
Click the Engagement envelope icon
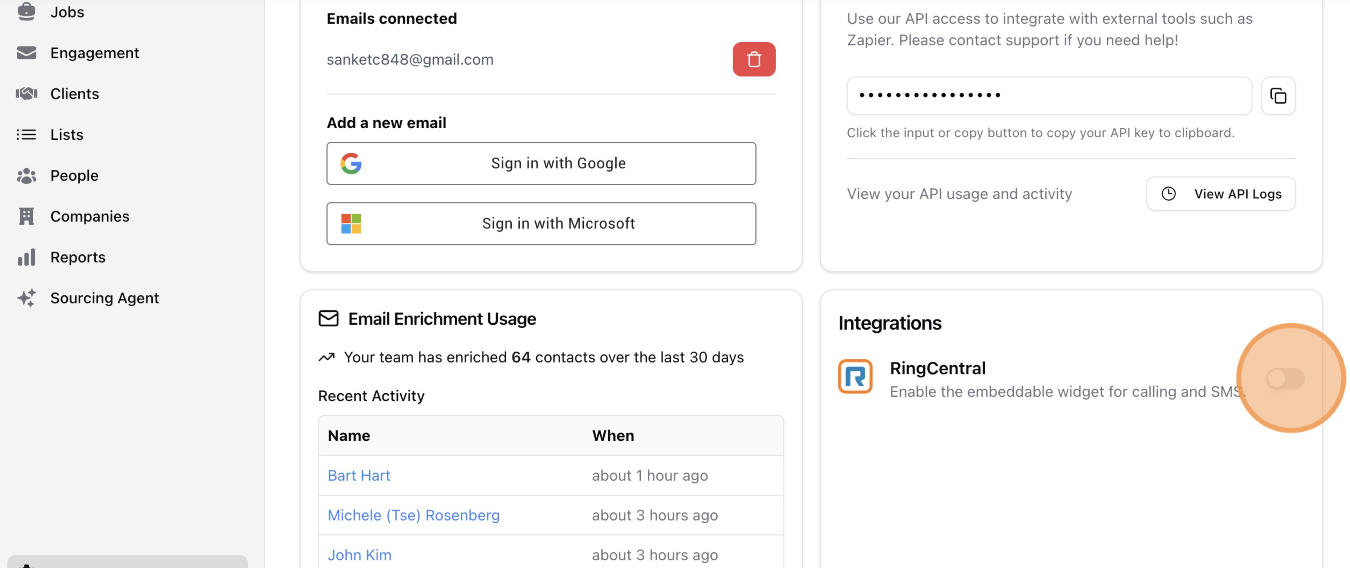click(27, 53)
